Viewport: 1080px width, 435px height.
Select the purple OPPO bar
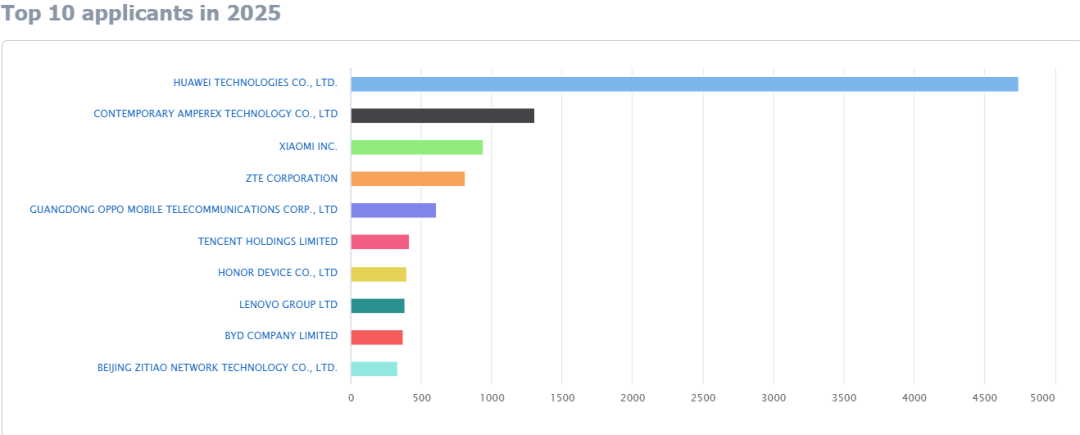pyautogui.click(x=393, y=211)
